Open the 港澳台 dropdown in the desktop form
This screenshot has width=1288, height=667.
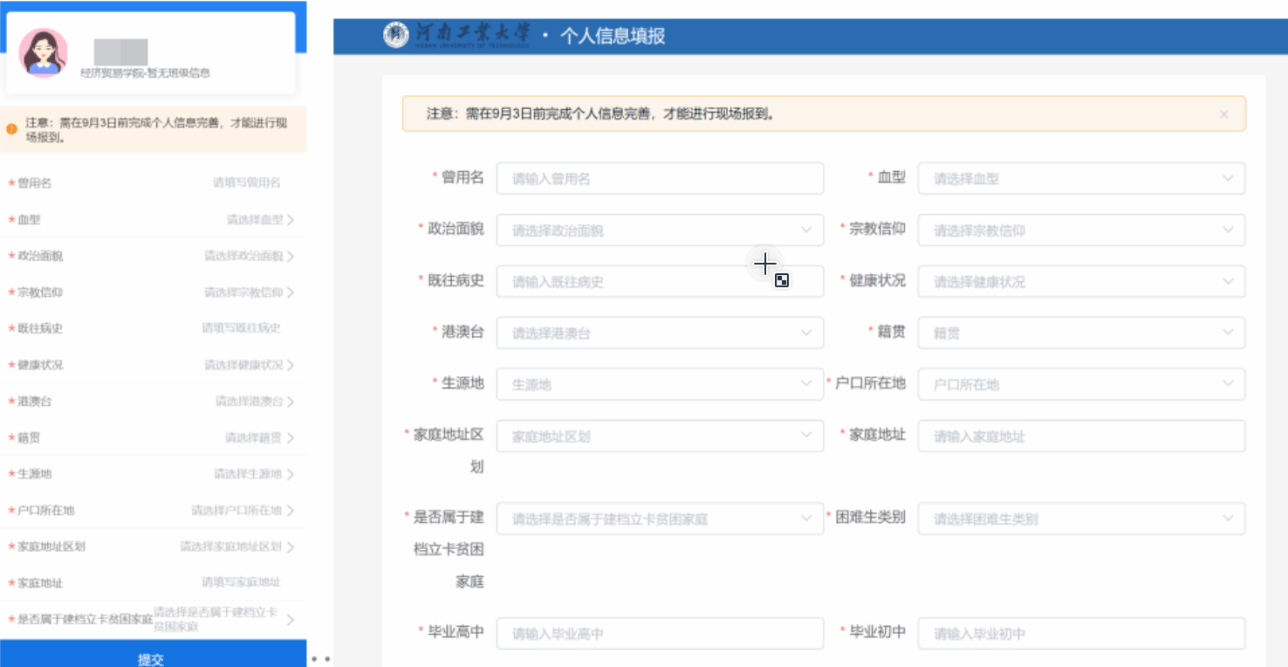[659, 333]
